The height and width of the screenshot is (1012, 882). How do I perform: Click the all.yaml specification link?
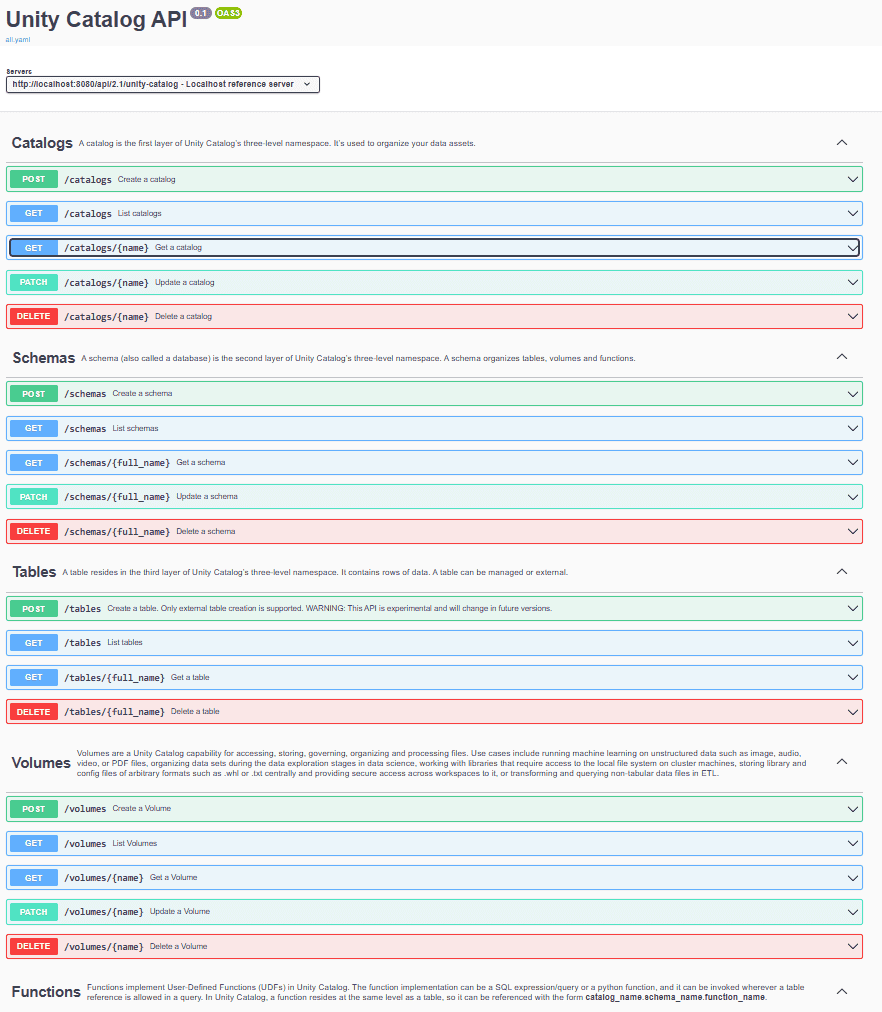click(x=18, y=38)
